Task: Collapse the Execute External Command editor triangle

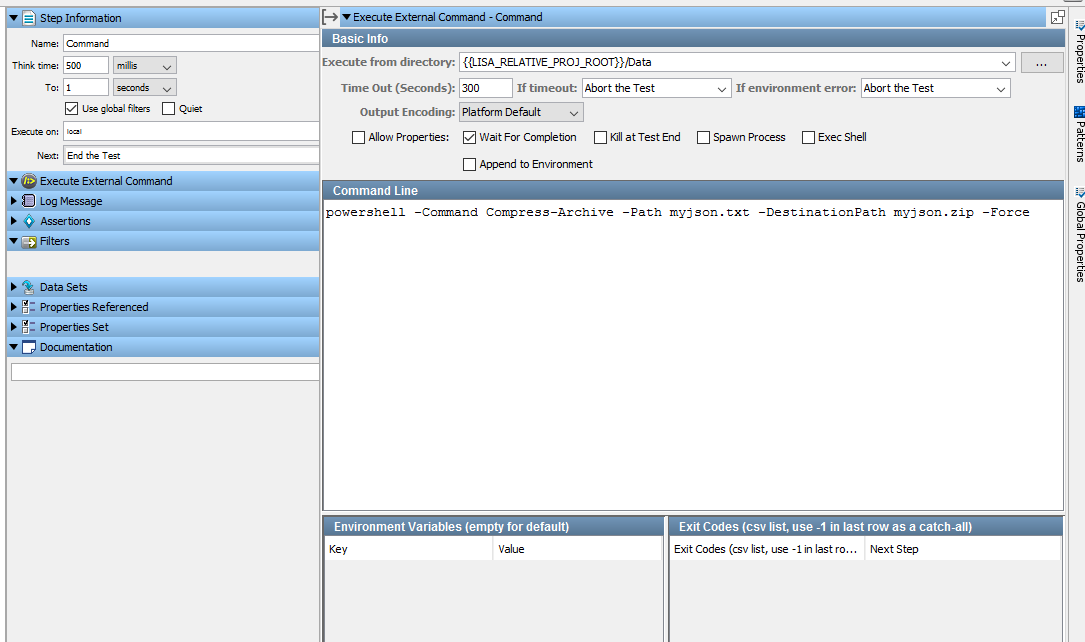Action: pyautogui.click(x=347, y=17)
